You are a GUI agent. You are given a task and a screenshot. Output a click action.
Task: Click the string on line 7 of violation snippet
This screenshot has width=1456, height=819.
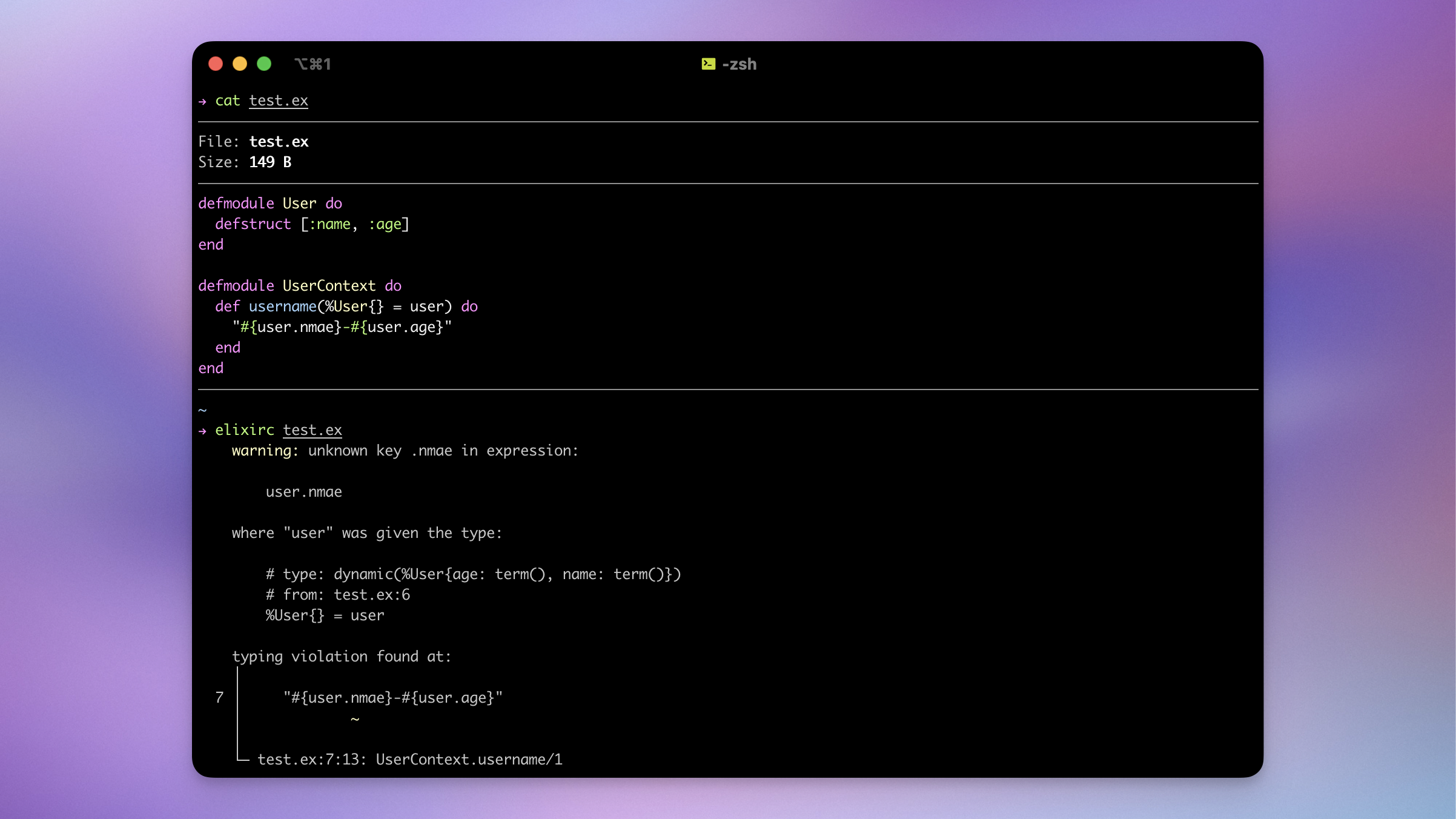[393, 698]
